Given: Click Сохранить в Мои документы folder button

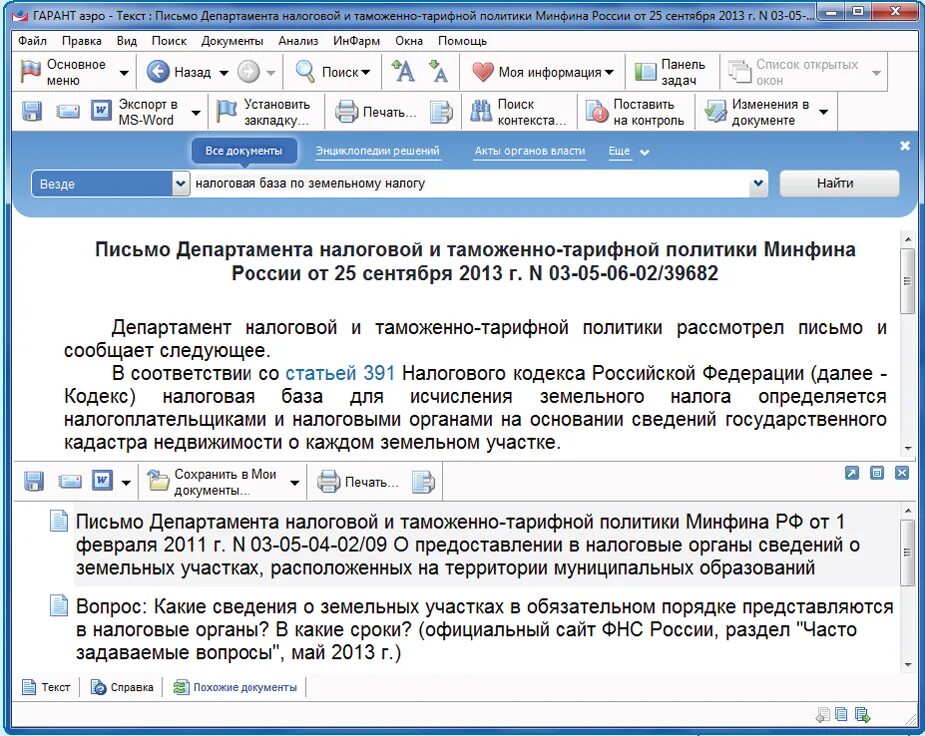Looking at the screenshot, I should 213,482.
